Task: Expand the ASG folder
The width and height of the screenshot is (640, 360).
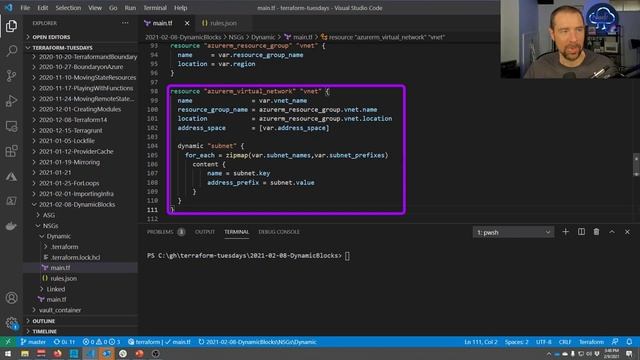Action: [x=81, y=215]
